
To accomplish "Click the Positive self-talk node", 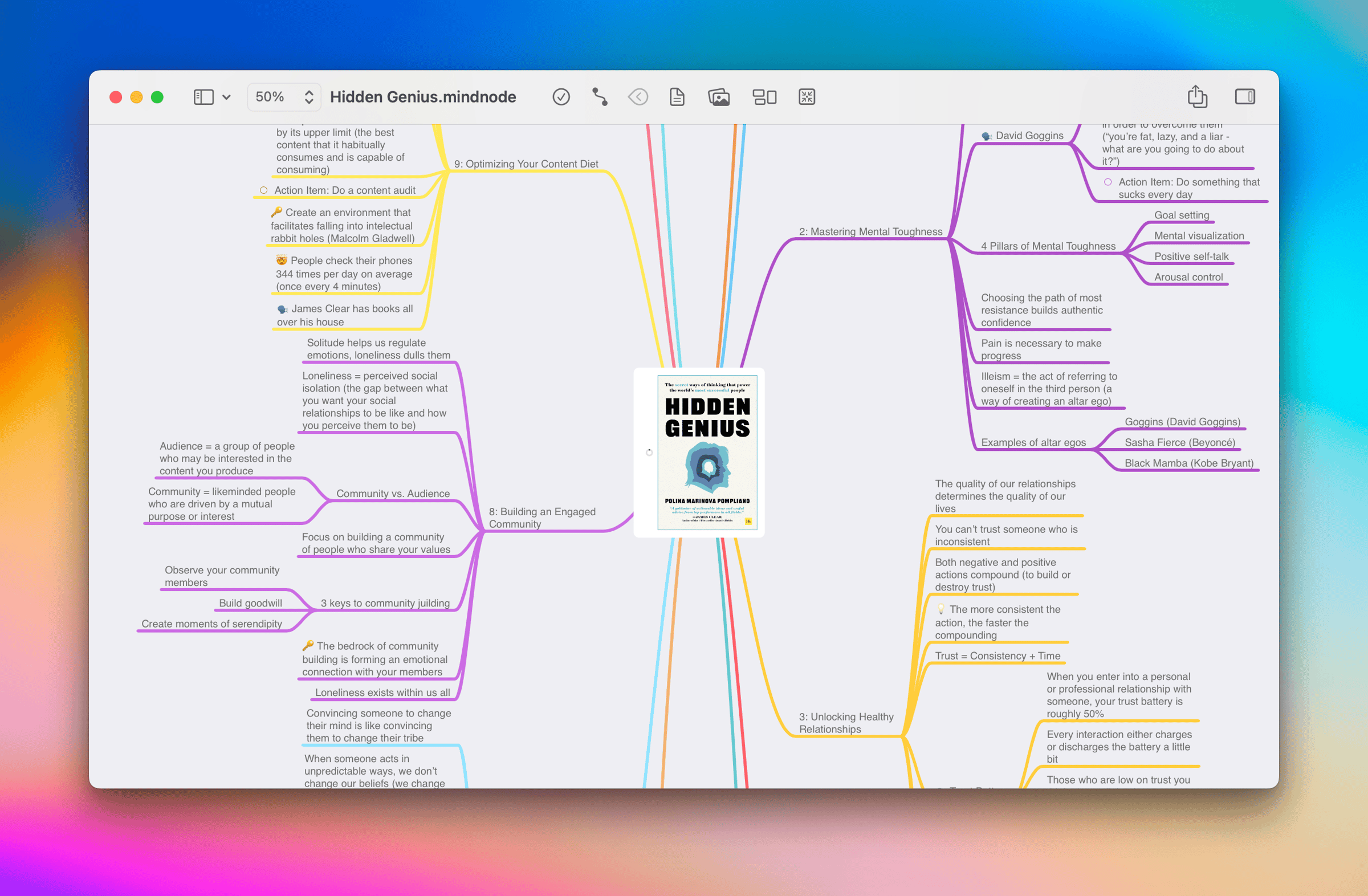I will click(x=1191, y=256).
